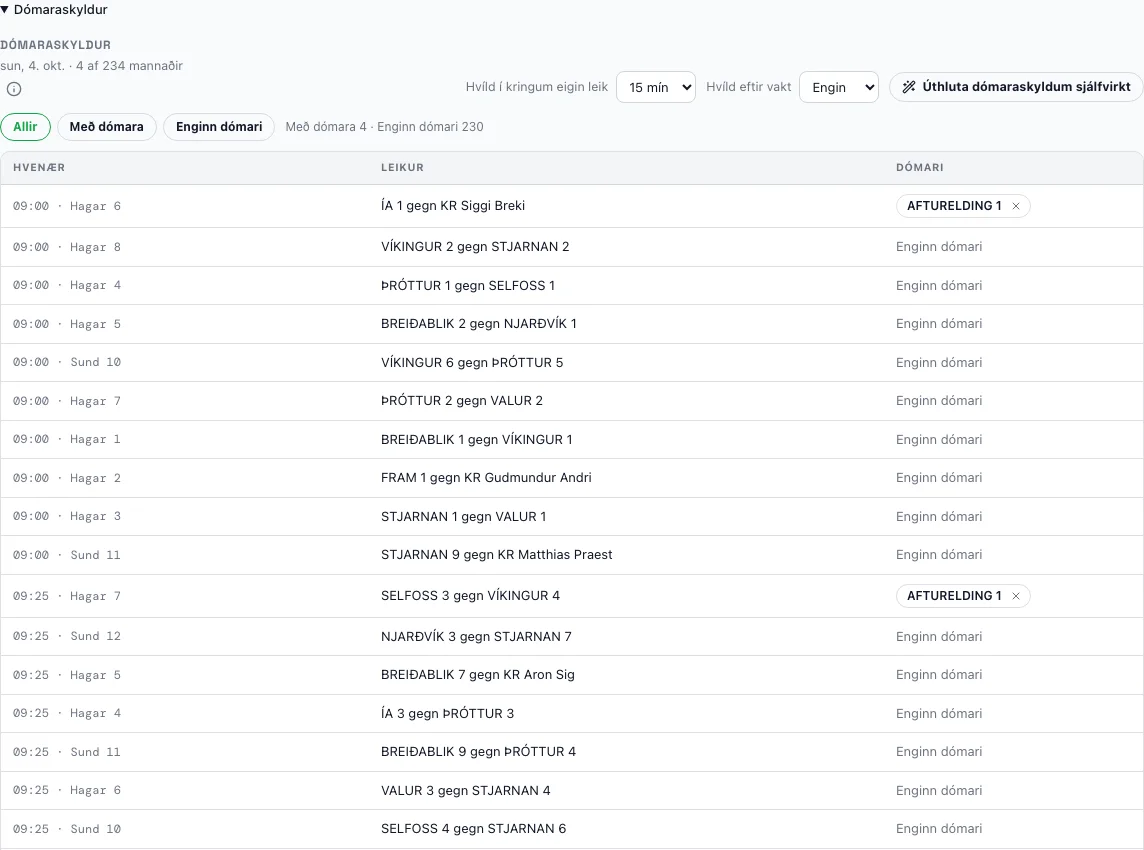Click the DÓMARI column header
The height and width of the screenshot is (850, 1144).
pyautogui.click(x=919, y=168)
